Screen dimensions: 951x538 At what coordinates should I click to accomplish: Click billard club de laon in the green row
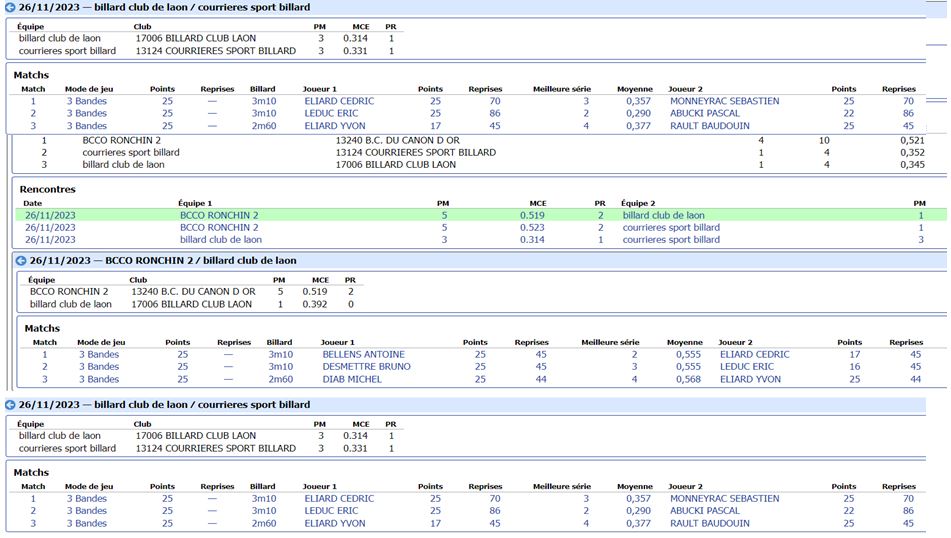(x=663, y=215)
